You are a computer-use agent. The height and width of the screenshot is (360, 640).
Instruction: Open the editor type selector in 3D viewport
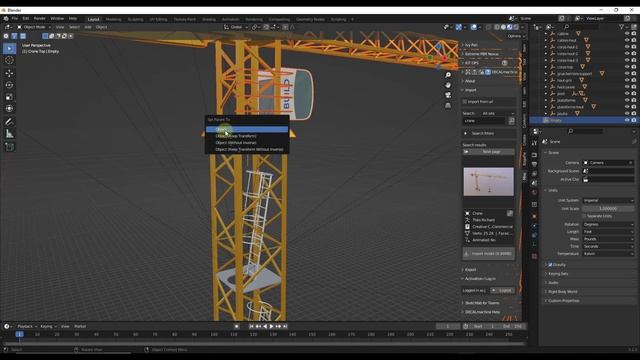pos(8,27)
